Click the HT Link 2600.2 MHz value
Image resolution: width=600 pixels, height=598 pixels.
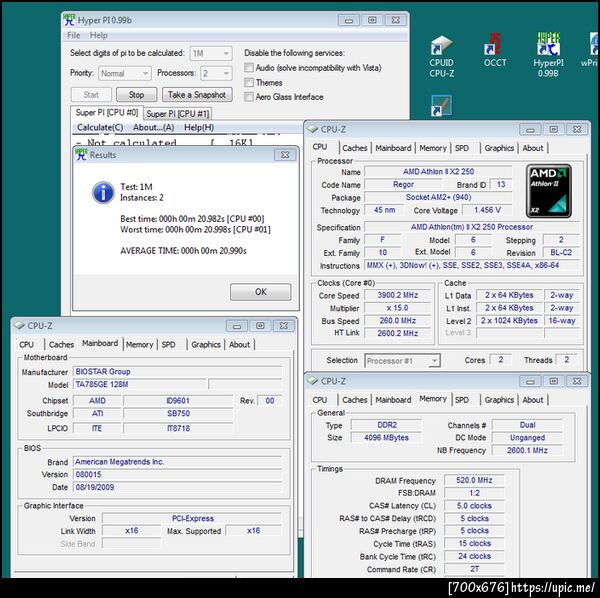point(398,333)
